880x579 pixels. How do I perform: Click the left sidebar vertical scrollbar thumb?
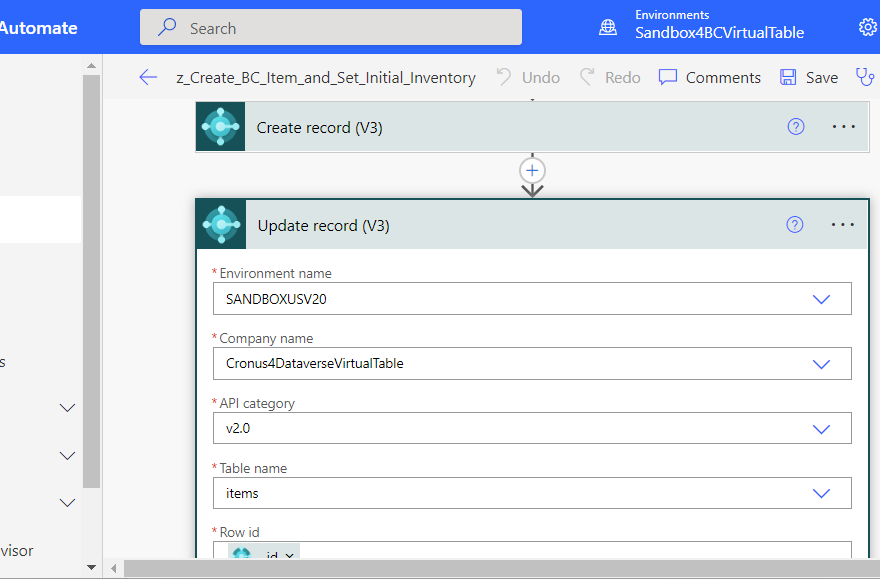click(91, 281)
